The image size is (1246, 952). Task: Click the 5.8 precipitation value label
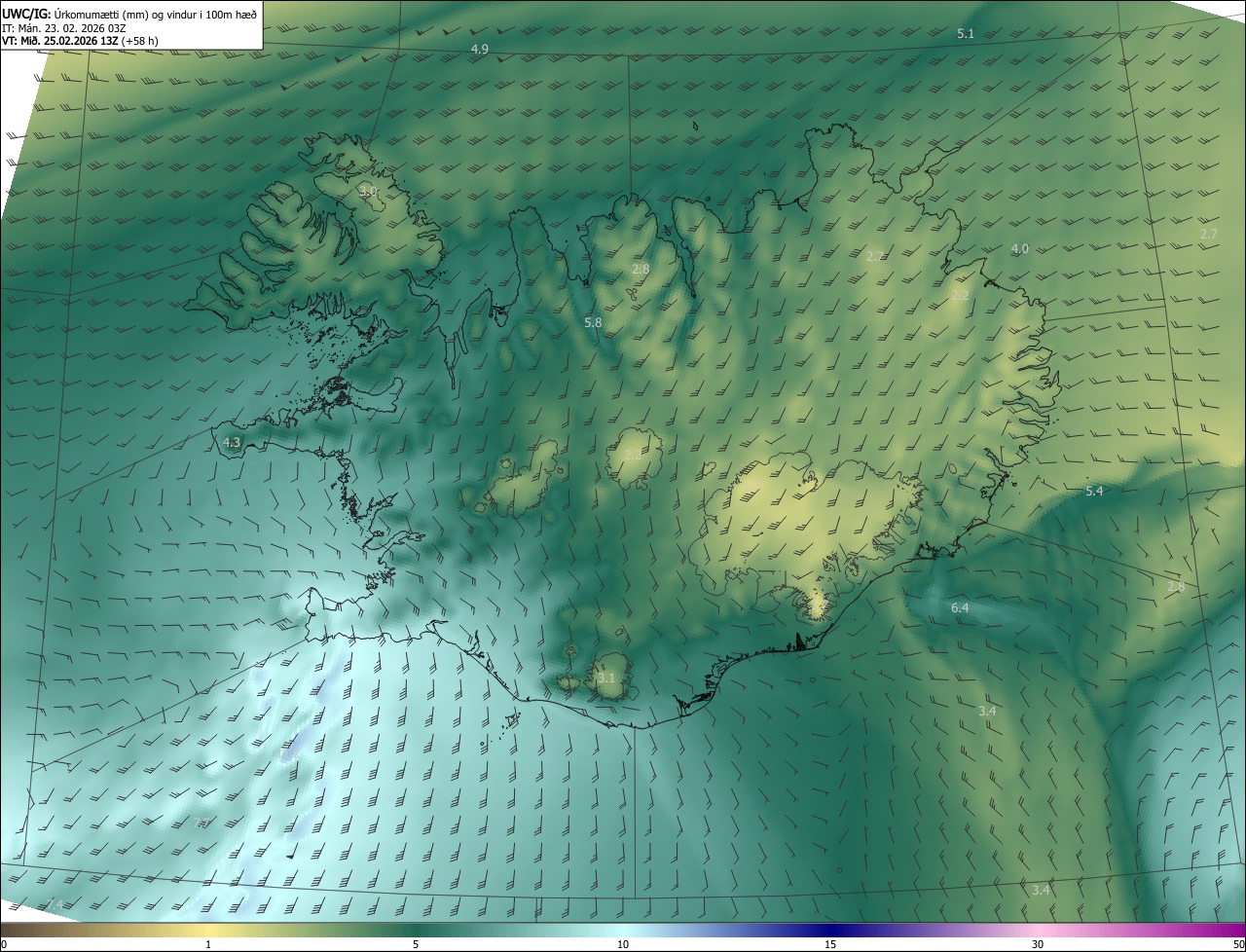[593, 322]
